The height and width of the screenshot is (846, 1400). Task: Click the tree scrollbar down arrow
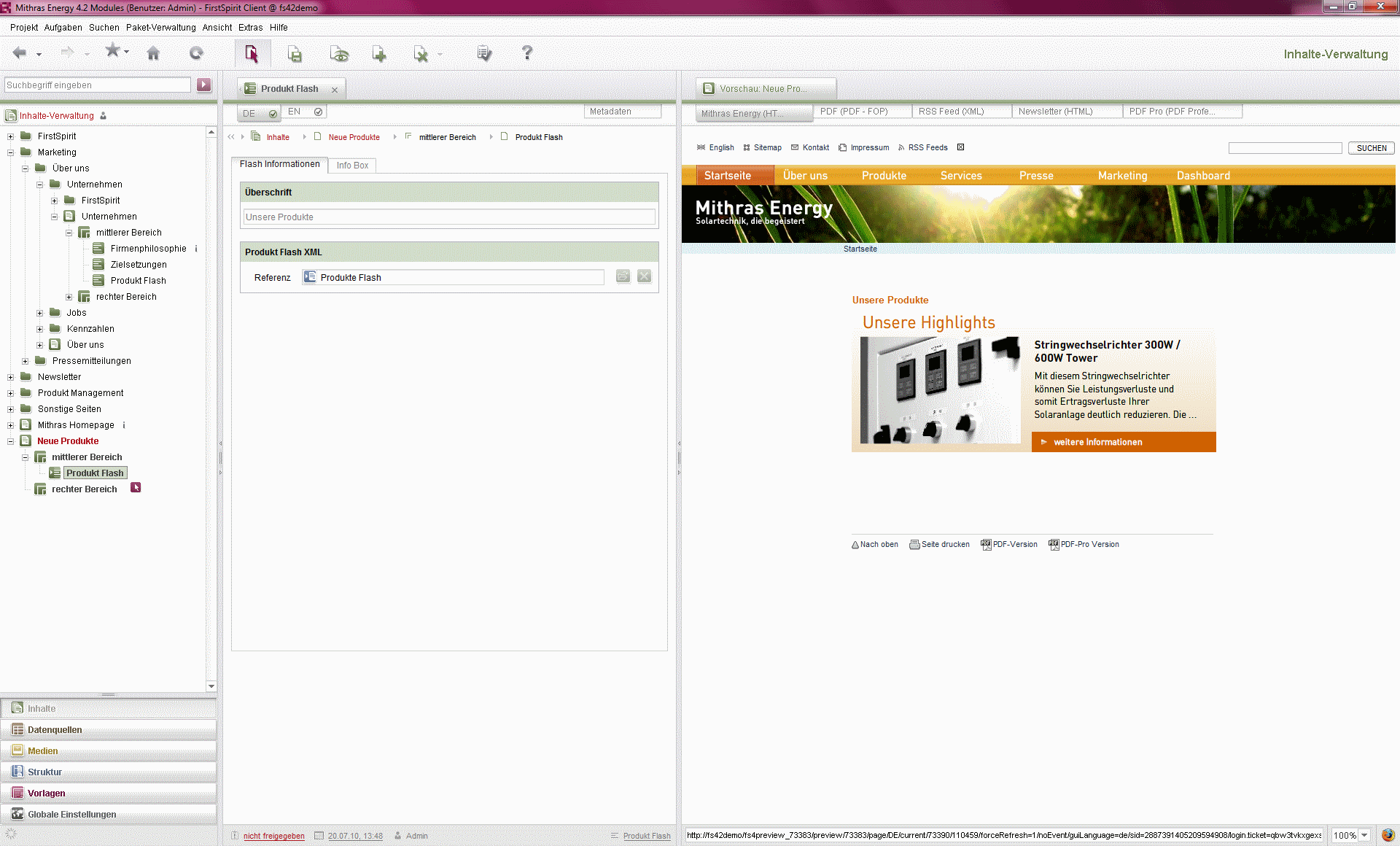[x=211, y=686]
